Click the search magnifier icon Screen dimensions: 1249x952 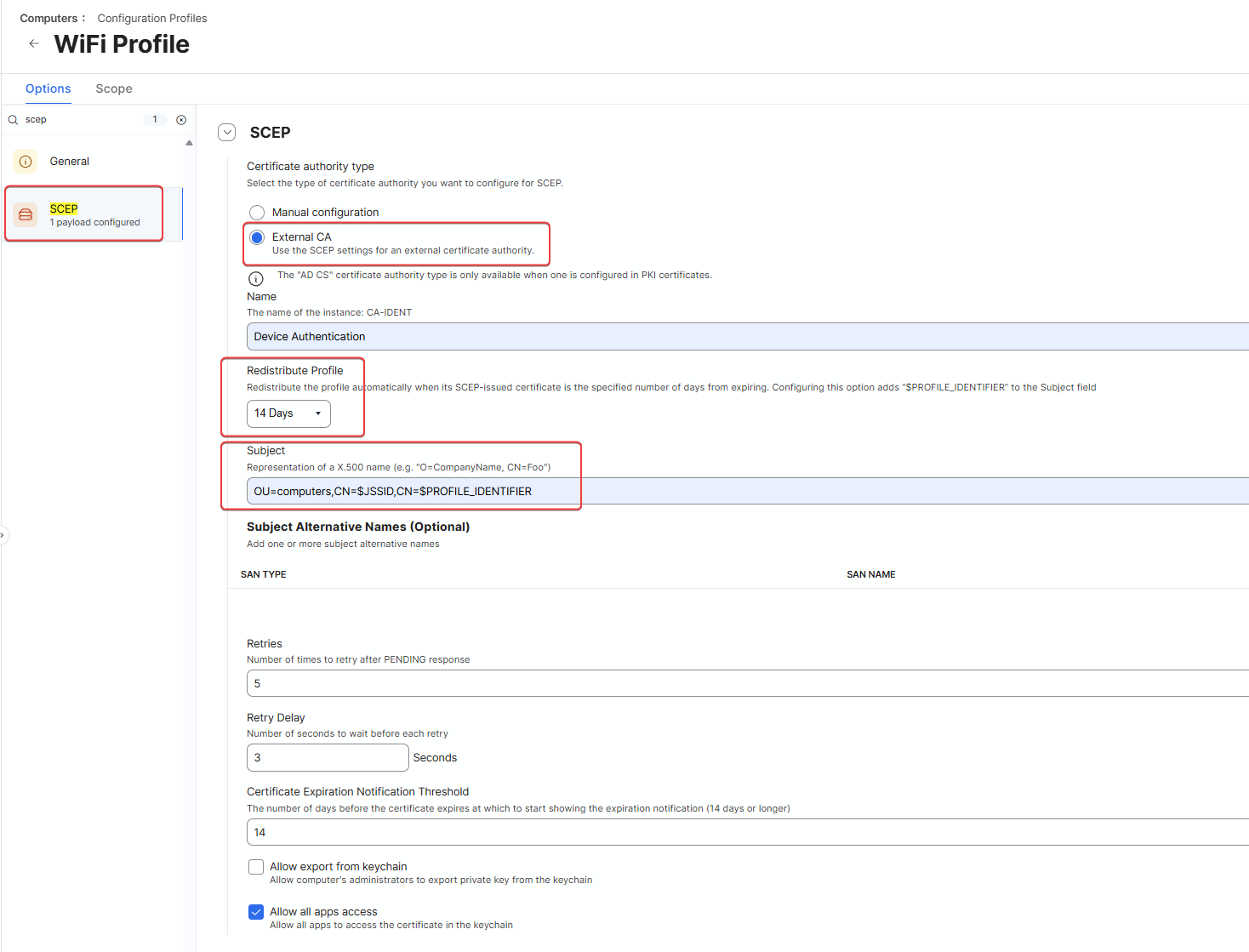(14, 120)
